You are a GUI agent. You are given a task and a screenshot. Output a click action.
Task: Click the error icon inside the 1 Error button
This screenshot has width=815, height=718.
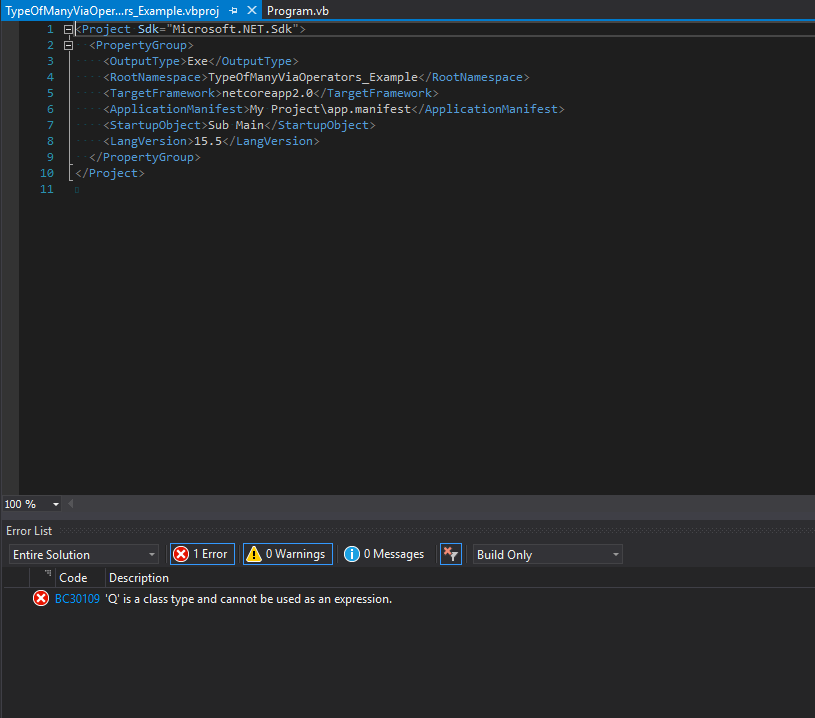coord(183,553)
